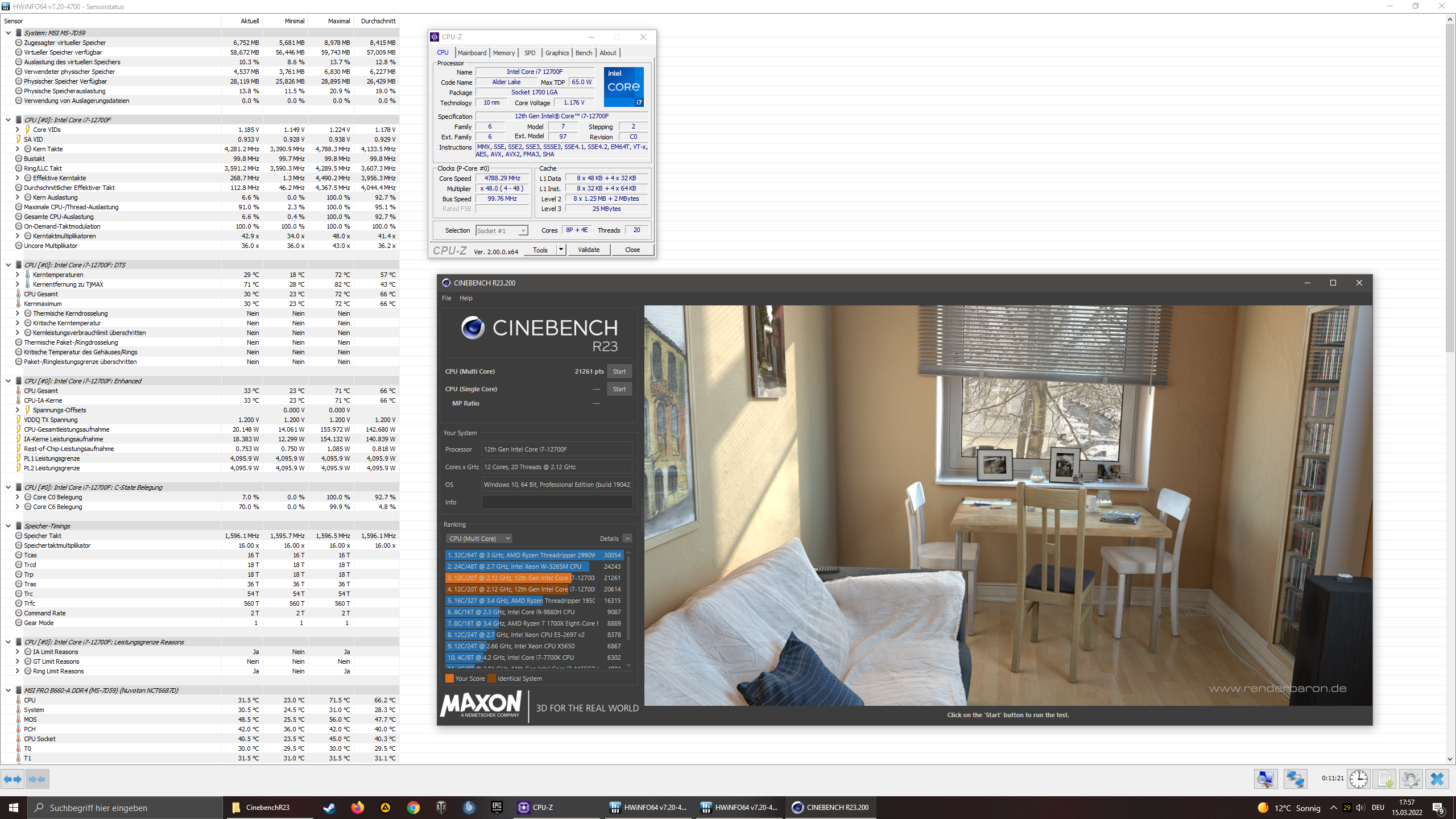
Task: Click the monitor with magnifier icon
Action: point(1265,779)
